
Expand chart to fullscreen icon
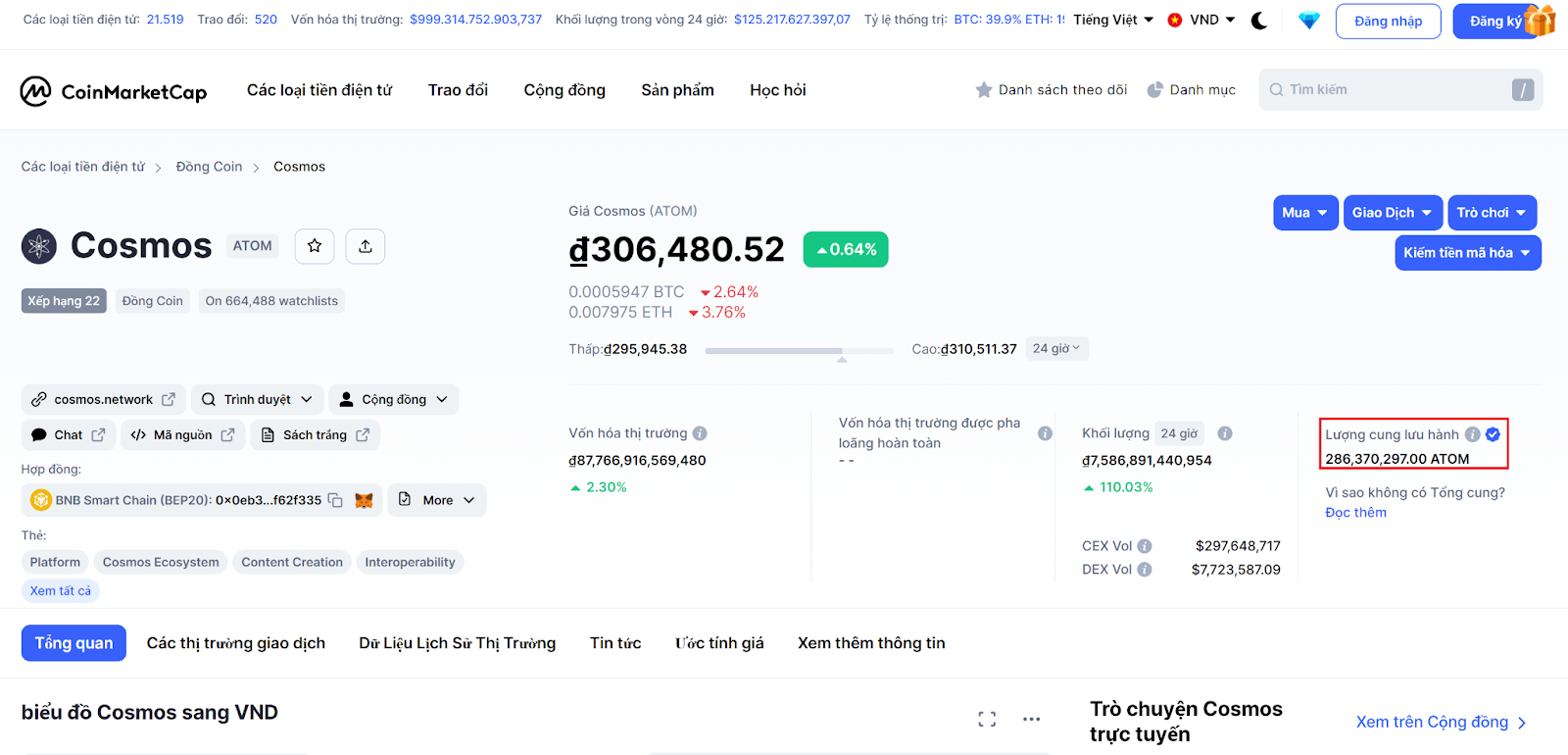click(987, 720)
